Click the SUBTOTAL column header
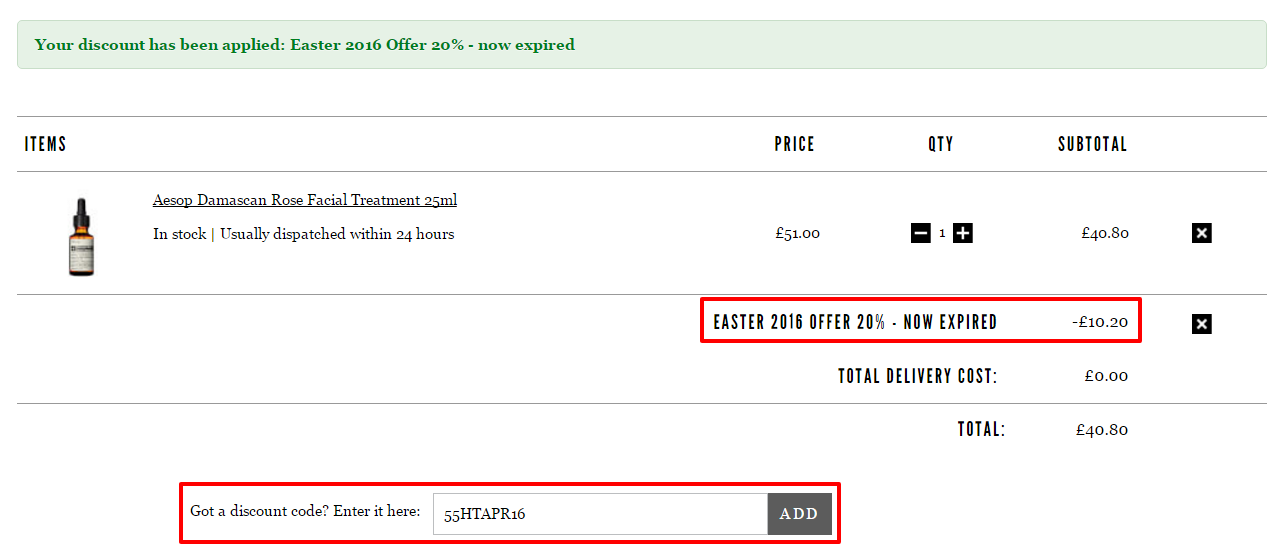This screenshot has width=1282, height=550. 1093,144
